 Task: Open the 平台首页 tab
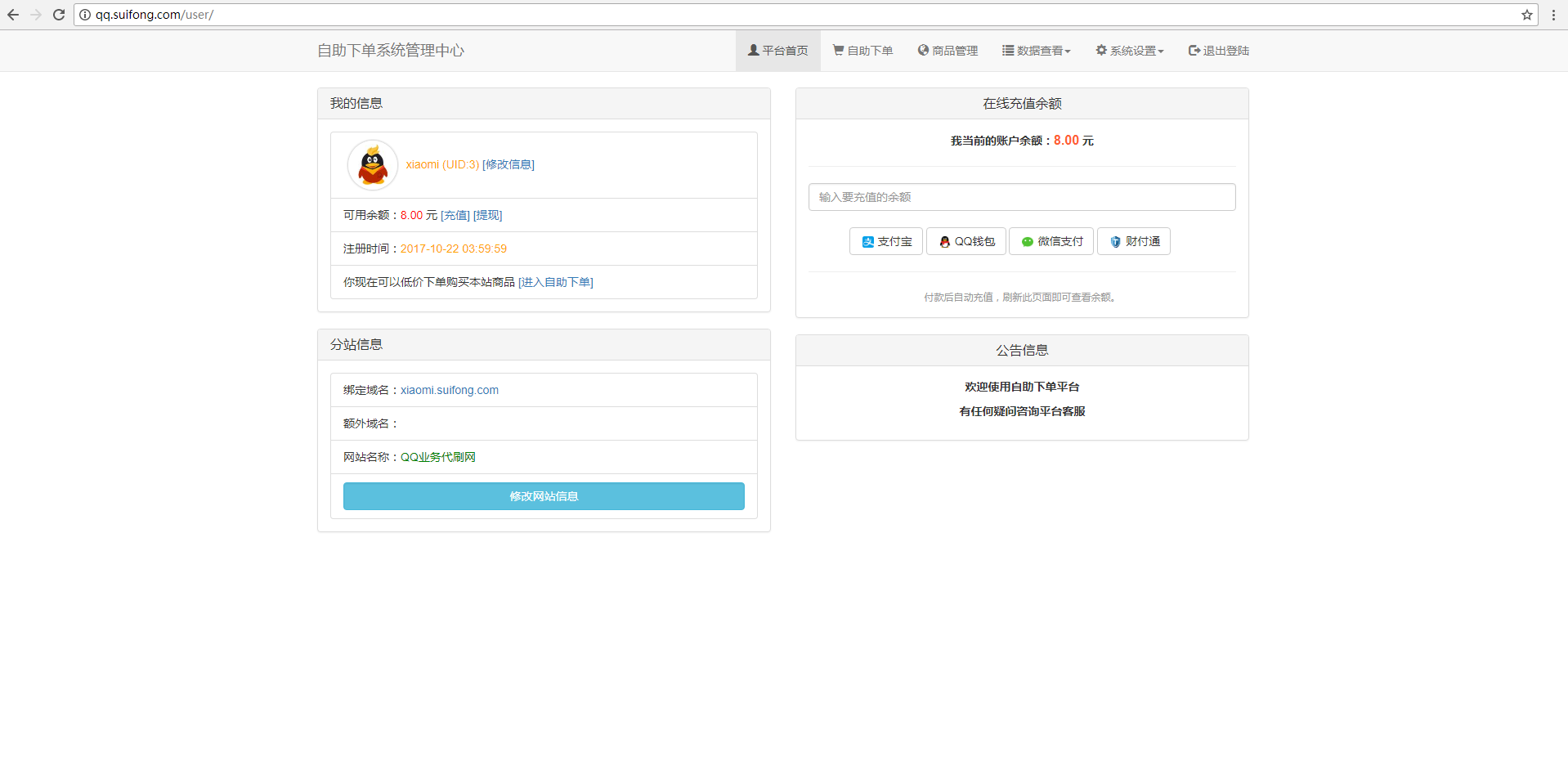[x=778, y=51]
